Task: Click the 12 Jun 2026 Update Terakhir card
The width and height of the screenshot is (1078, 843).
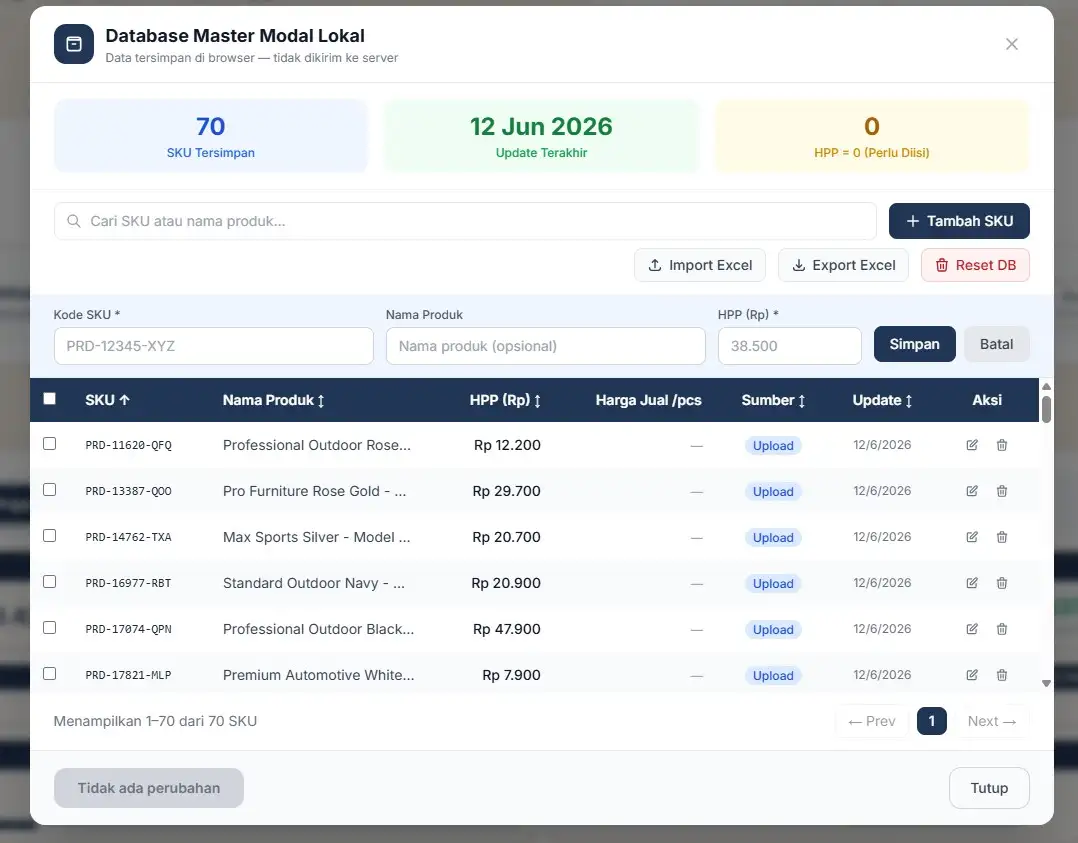Action: coord(542,136)
